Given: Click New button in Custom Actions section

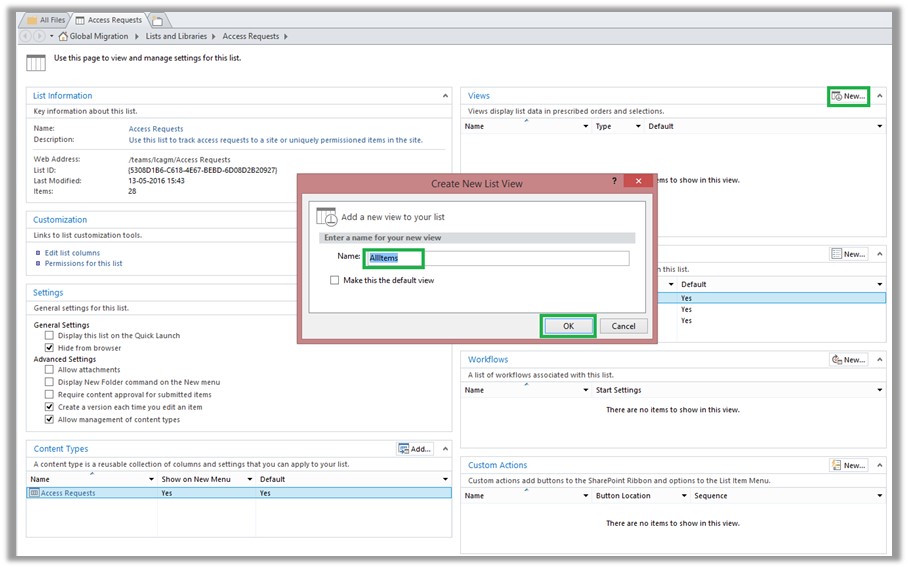Looking at the screenshot, I should tap(848, 465).
